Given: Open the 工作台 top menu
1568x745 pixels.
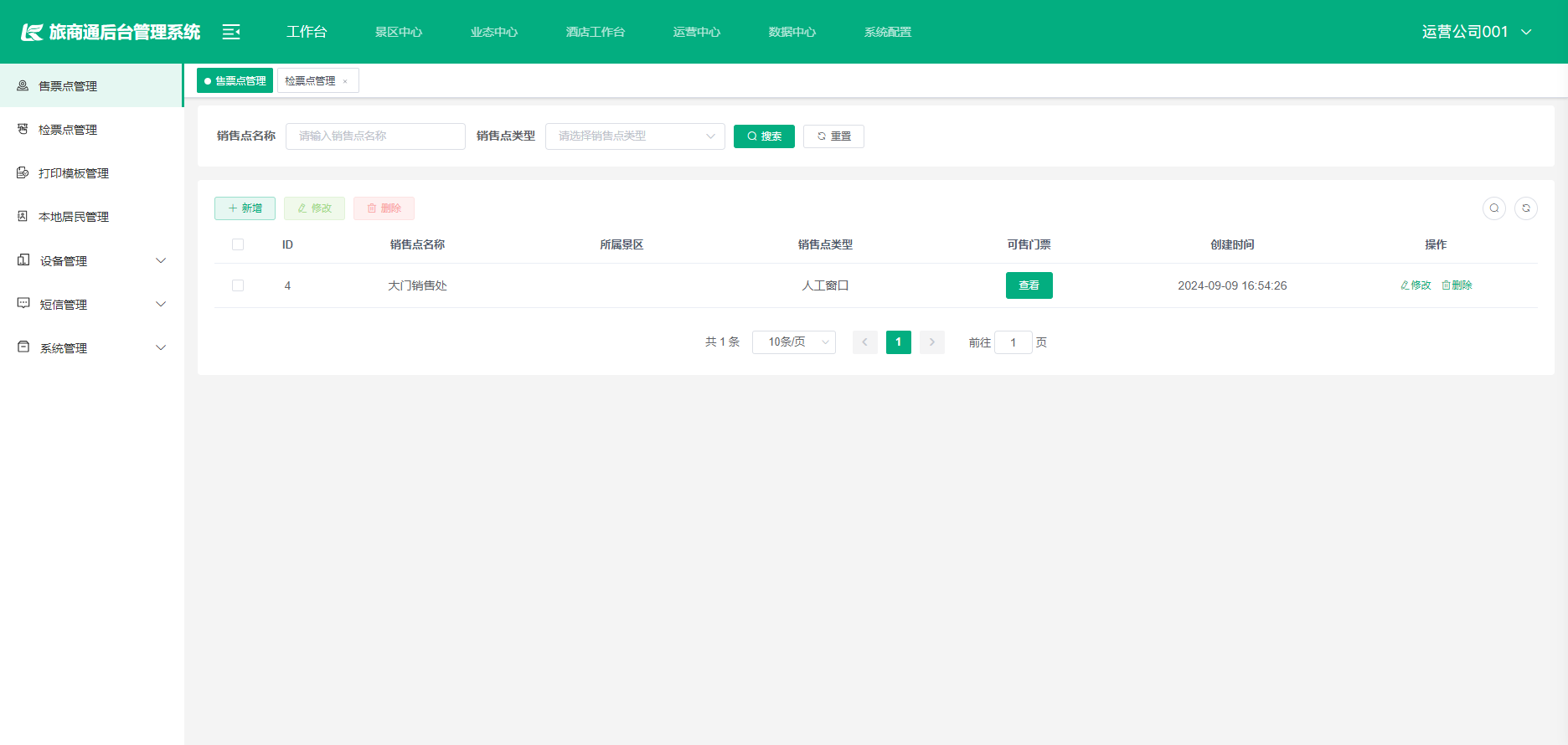Looking at the screenshot, I should (x=307, y=32).
